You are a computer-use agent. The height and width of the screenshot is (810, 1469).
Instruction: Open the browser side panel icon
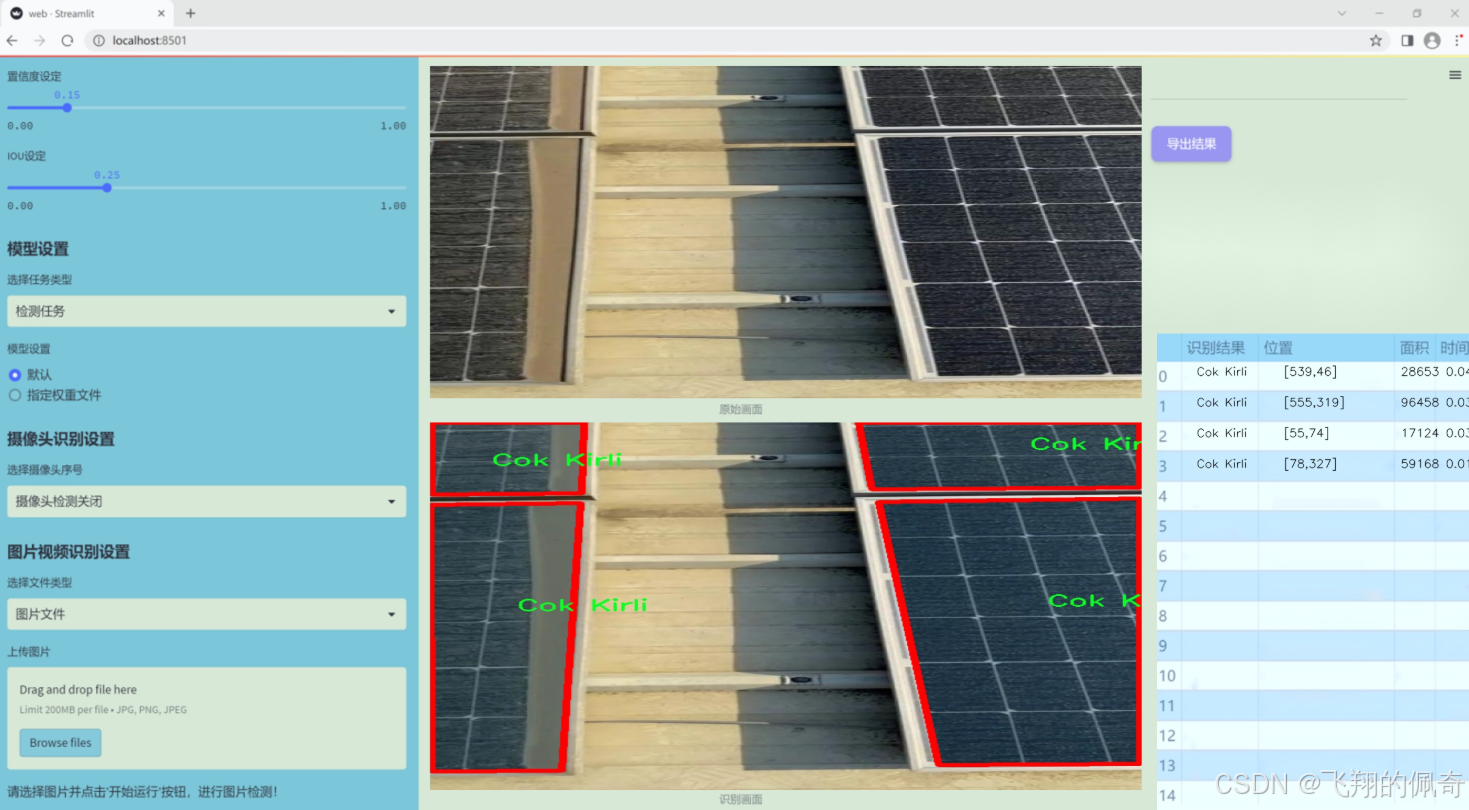(1407, 41)
